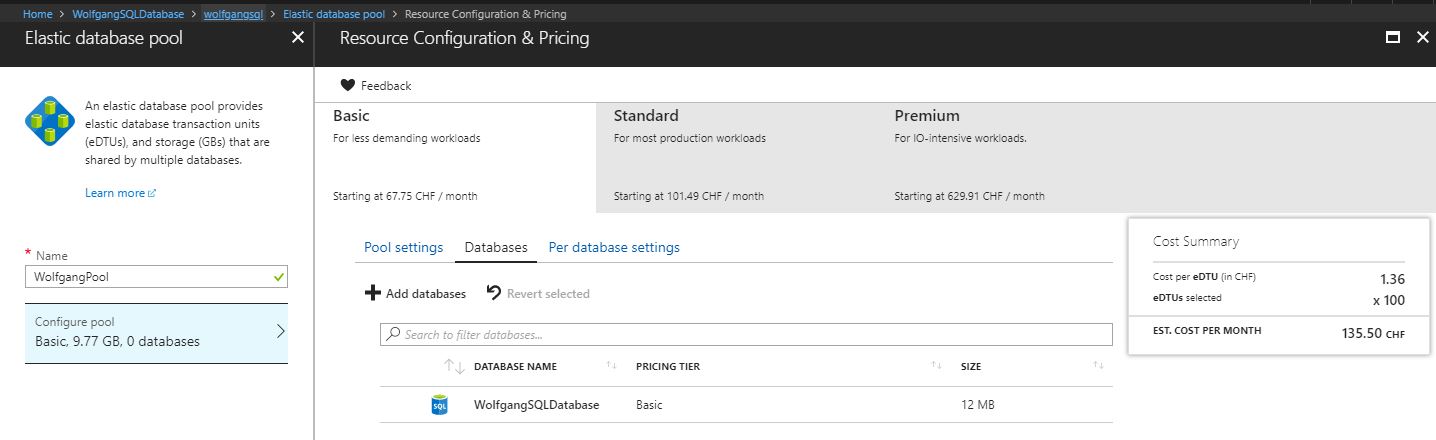Open WolfgangSQLDatabase breadcrumb link
This screenshot has width=1436, height=440.
coord(128,14)
